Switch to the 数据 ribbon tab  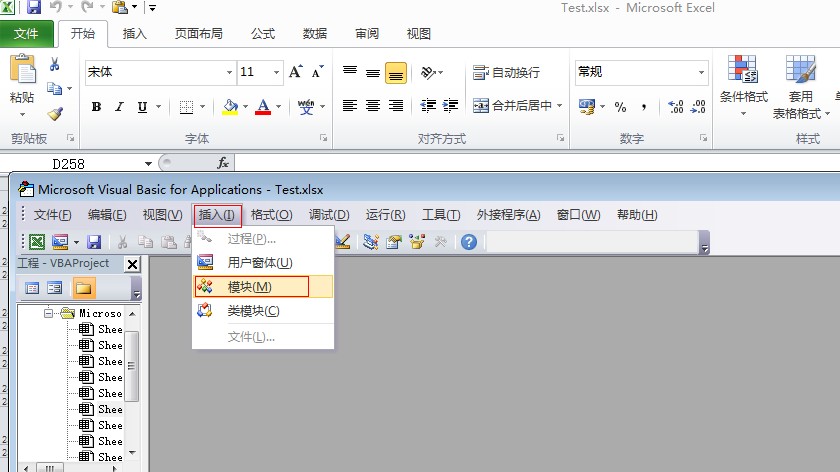(314, 34)
